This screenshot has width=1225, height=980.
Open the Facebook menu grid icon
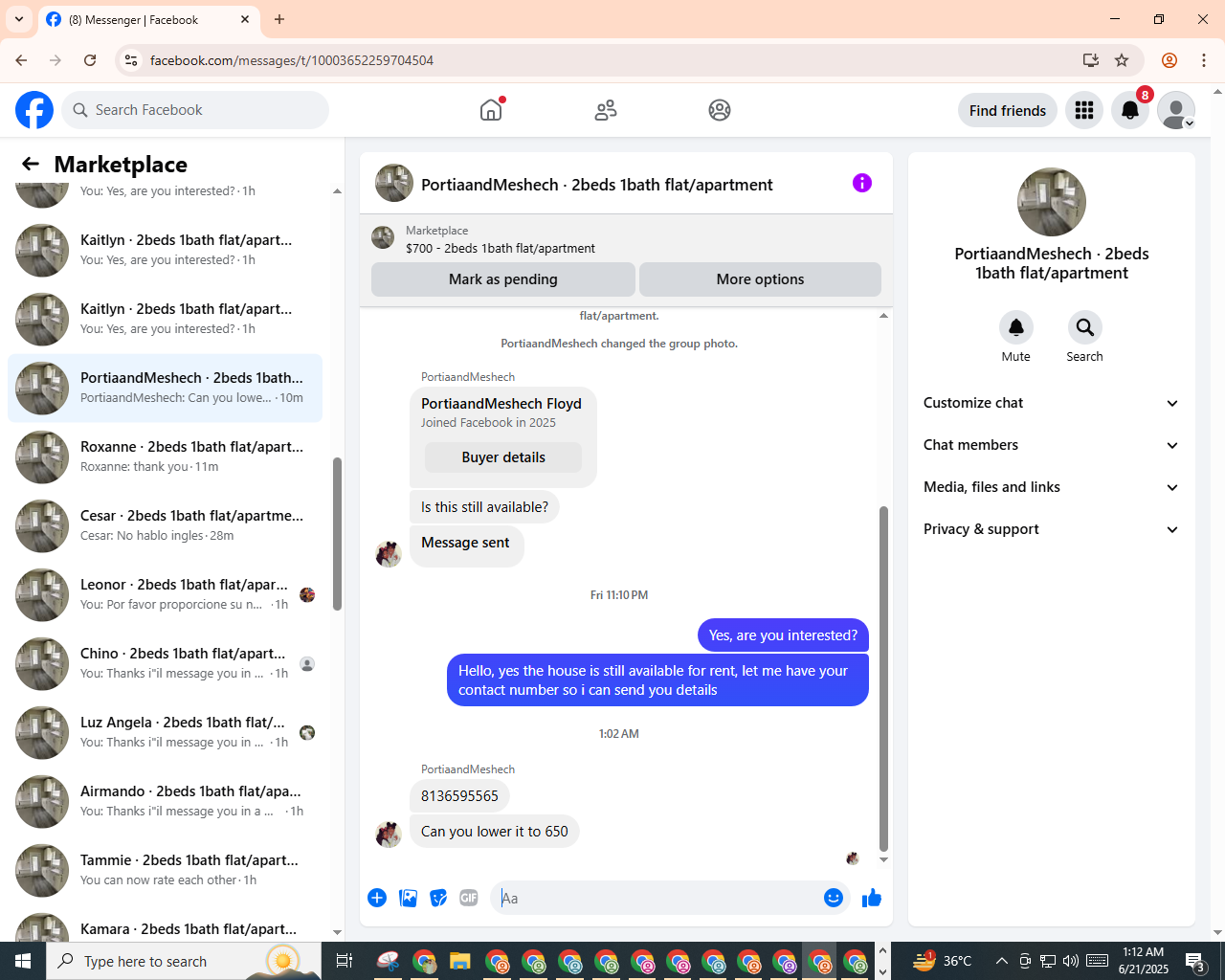pos(1084,110)
